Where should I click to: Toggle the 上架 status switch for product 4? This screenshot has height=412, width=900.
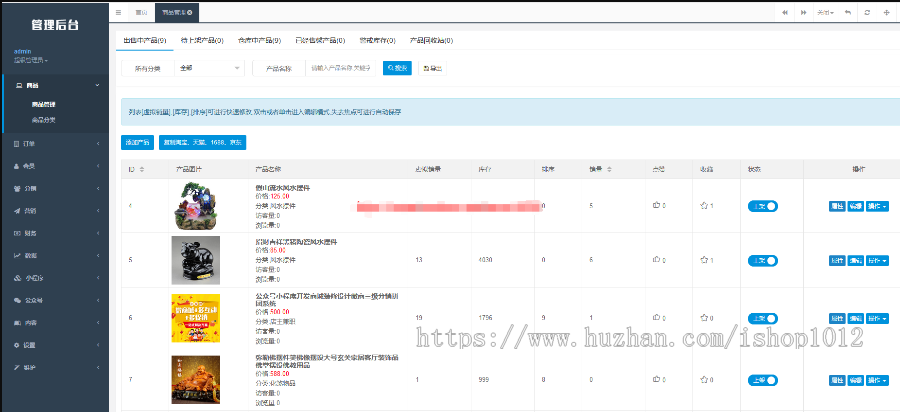[x=763, y=206]
